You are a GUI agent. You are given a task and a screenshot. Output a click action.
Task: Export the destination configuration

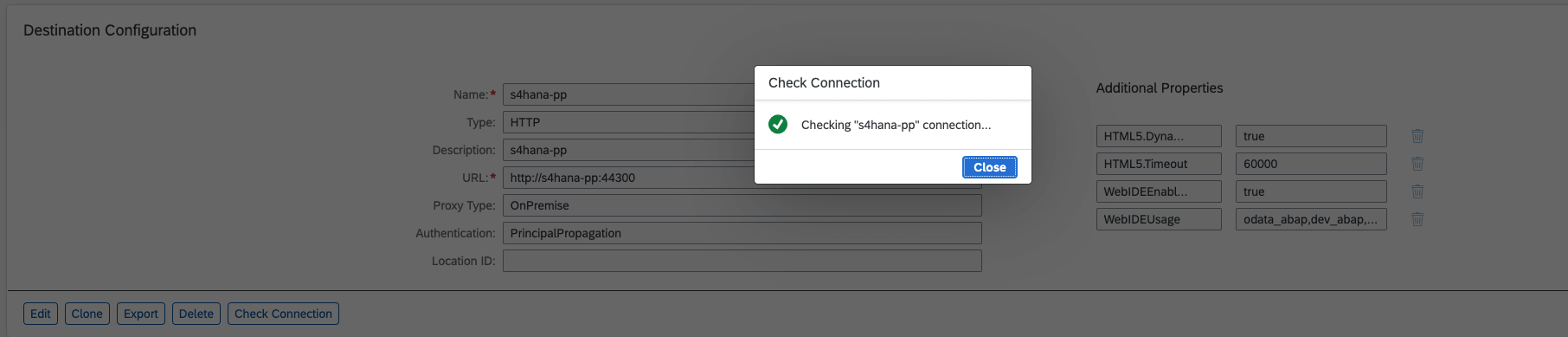(x=141, y=314)
